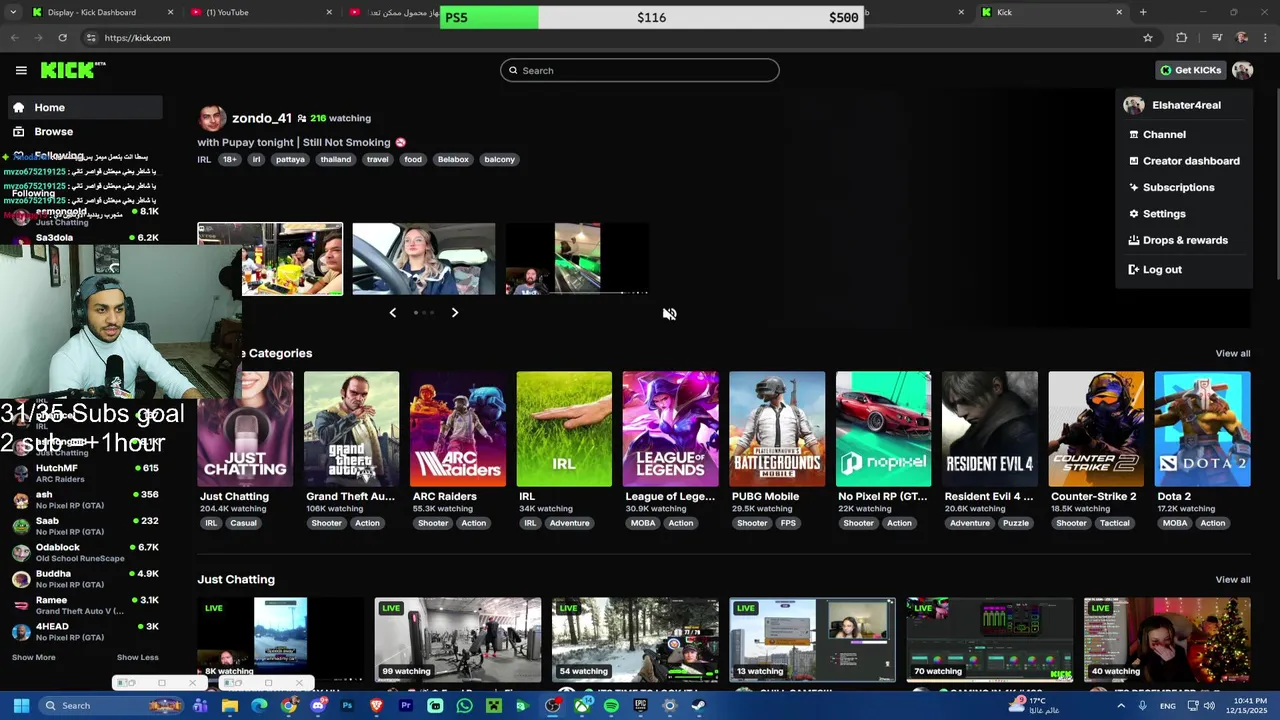Viewport: 1280px width, 720px height.
Task: Switch to Display - Kick Dashboard tab
Action: coord(100,12)
